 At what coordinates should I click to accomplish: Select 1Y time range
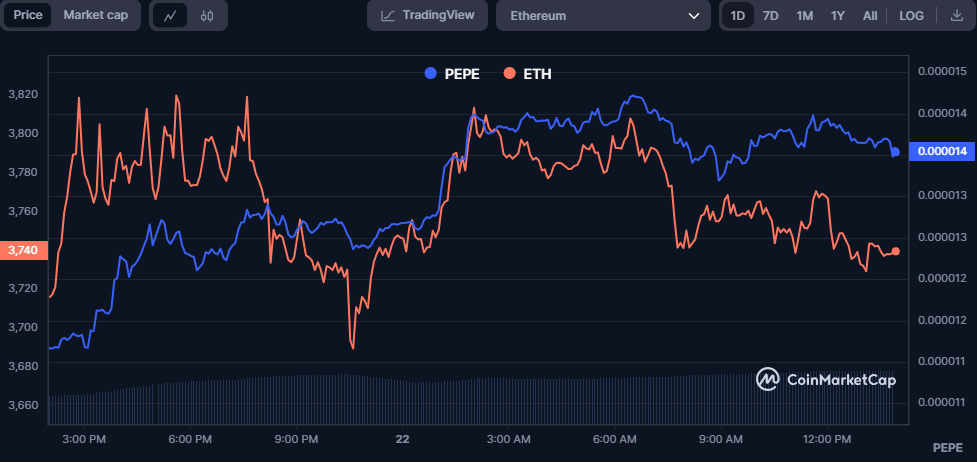click(x=837, y=16)
